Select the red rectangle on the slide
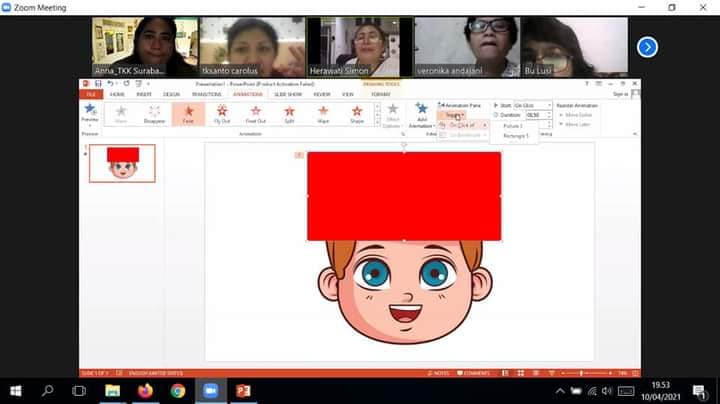Viewport: 720px width, 404px height. point(404,196)
